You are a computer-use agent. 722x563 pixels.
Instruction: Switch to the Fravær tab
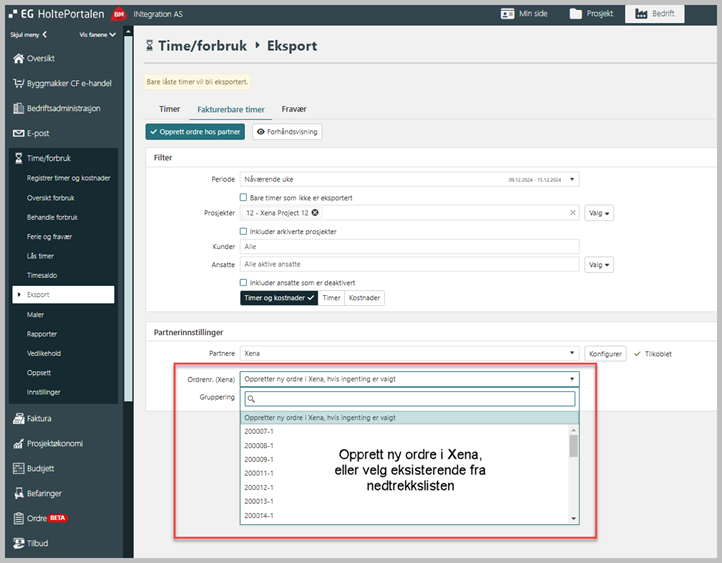coord(294,109)
